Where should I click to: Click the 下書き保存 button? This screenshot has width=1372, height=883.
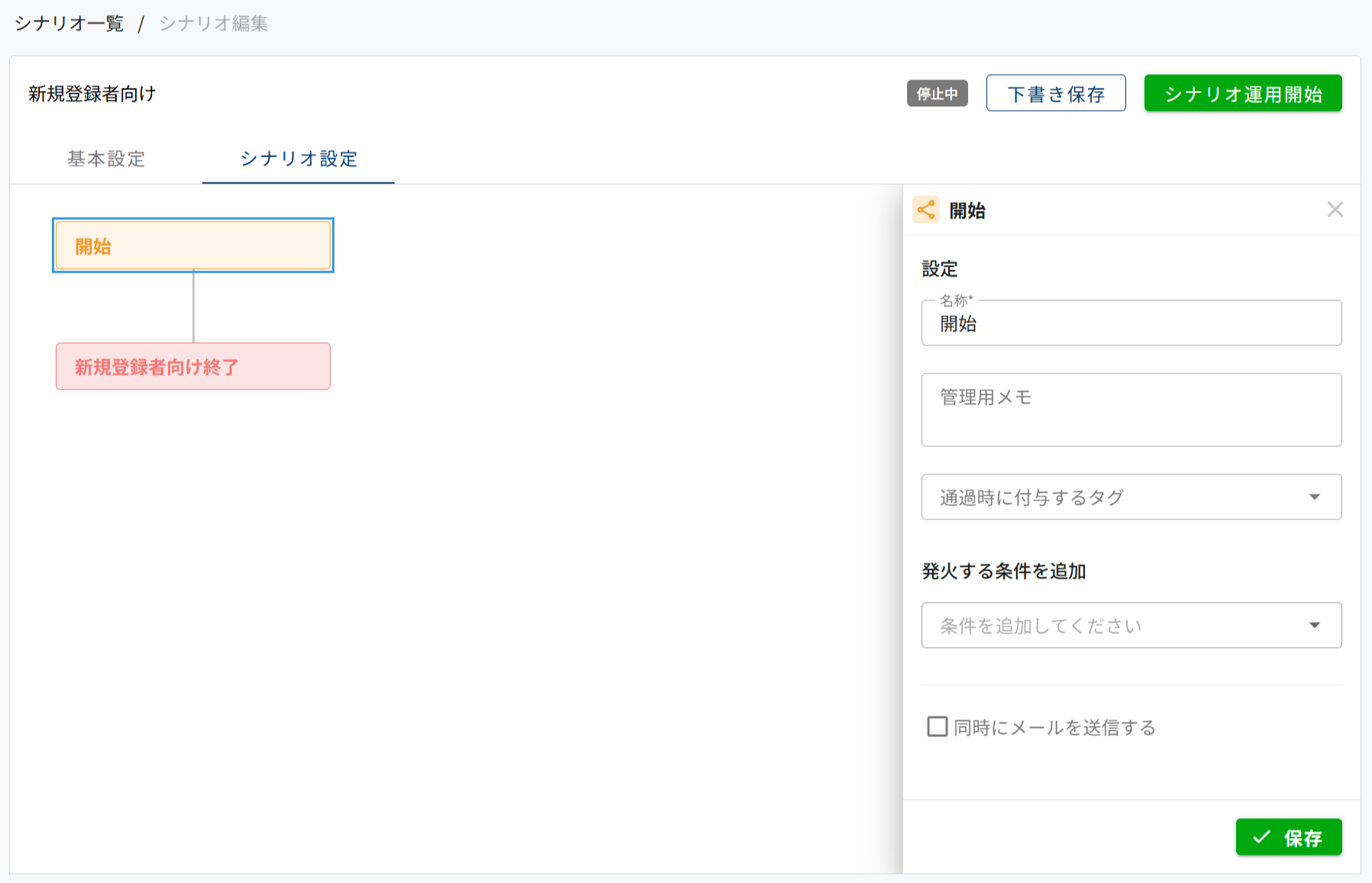1055,94
